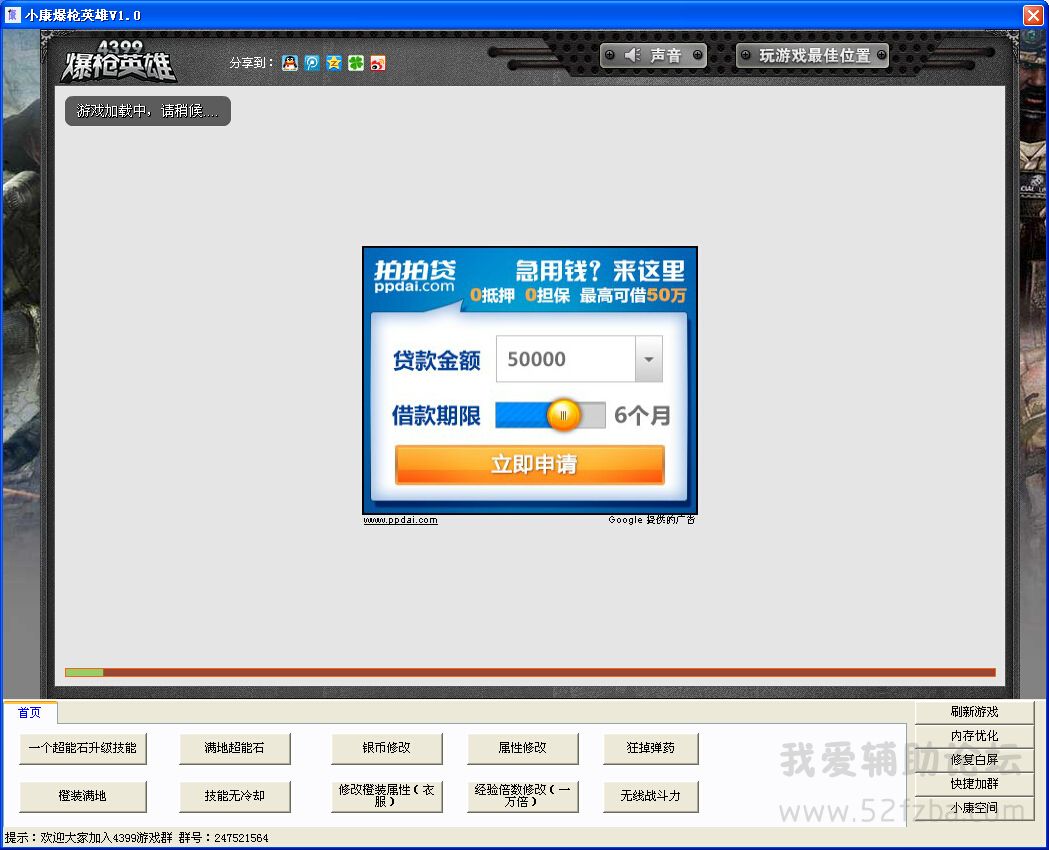Click the loan amount 50000 field
This screenshot has width=1049, height=850.
tap(565, 359)
